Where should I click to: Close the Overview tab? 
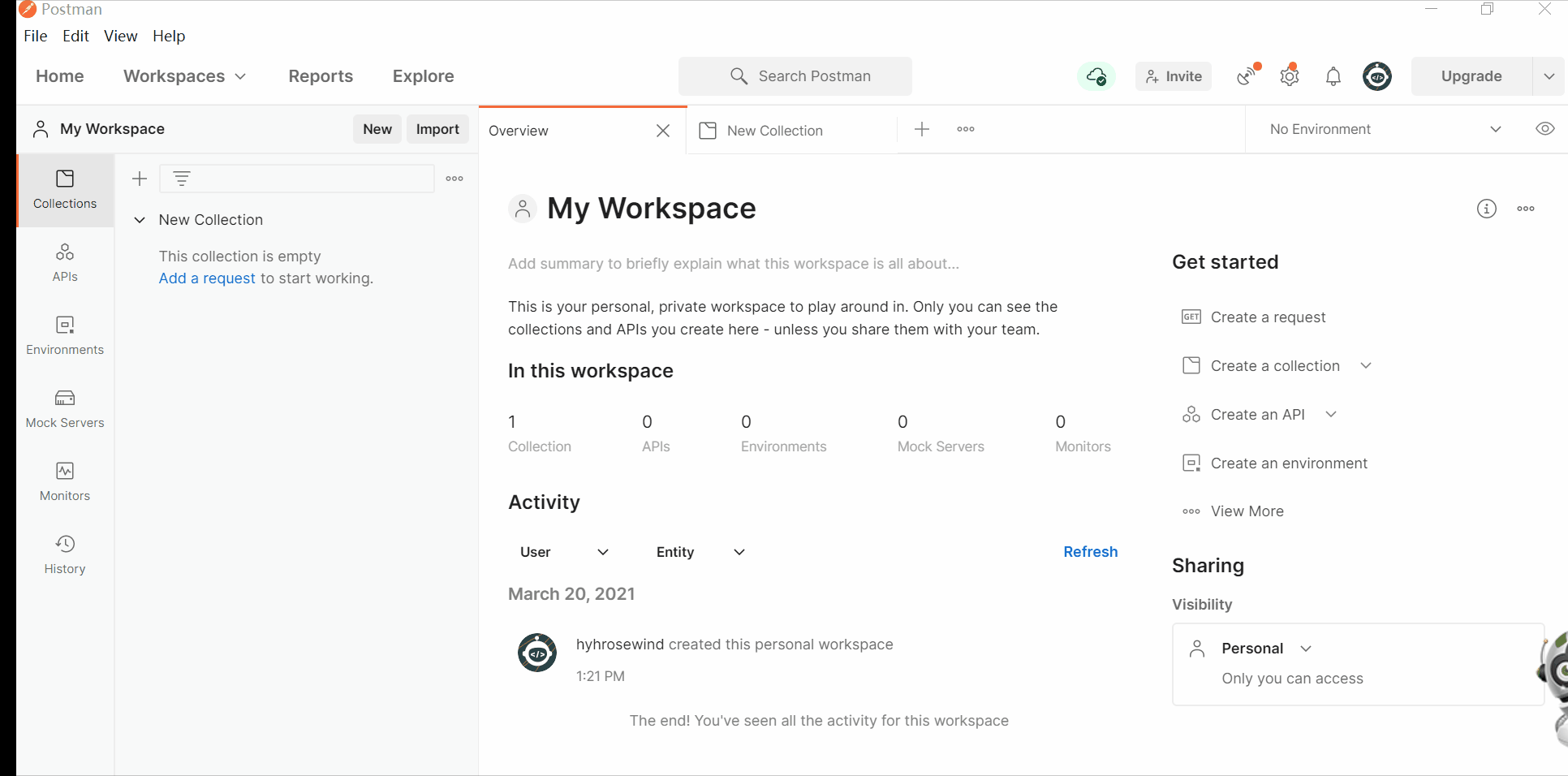coord(663,131)
